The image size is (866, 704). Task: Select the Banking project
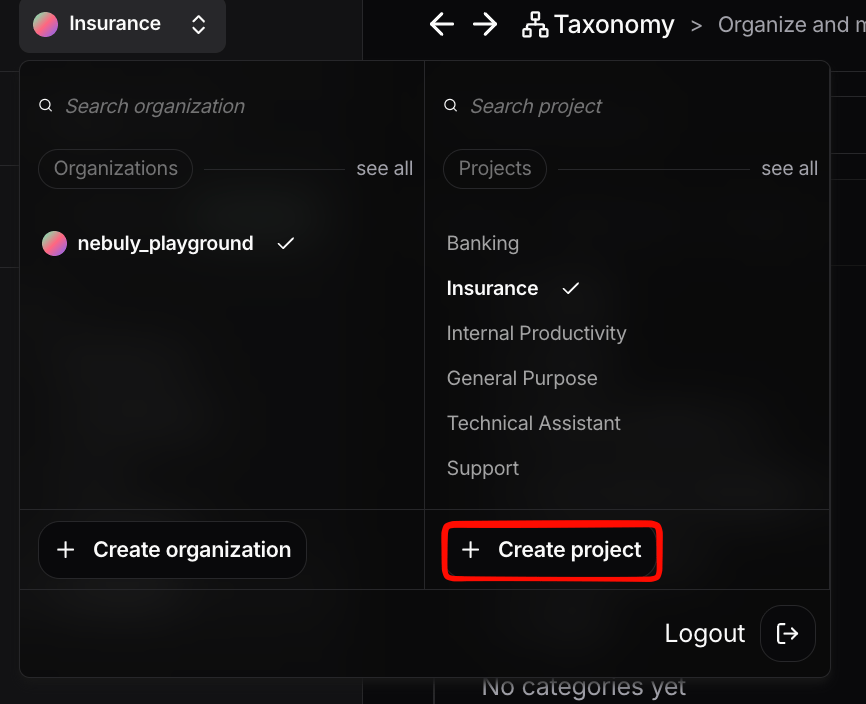(483, 244)
